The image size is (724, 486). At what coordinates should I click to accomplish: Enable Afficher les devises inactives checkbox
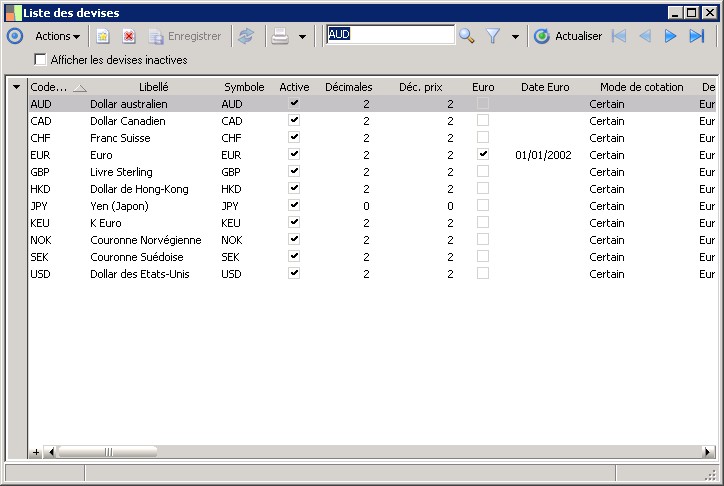[x=41, y=60]
